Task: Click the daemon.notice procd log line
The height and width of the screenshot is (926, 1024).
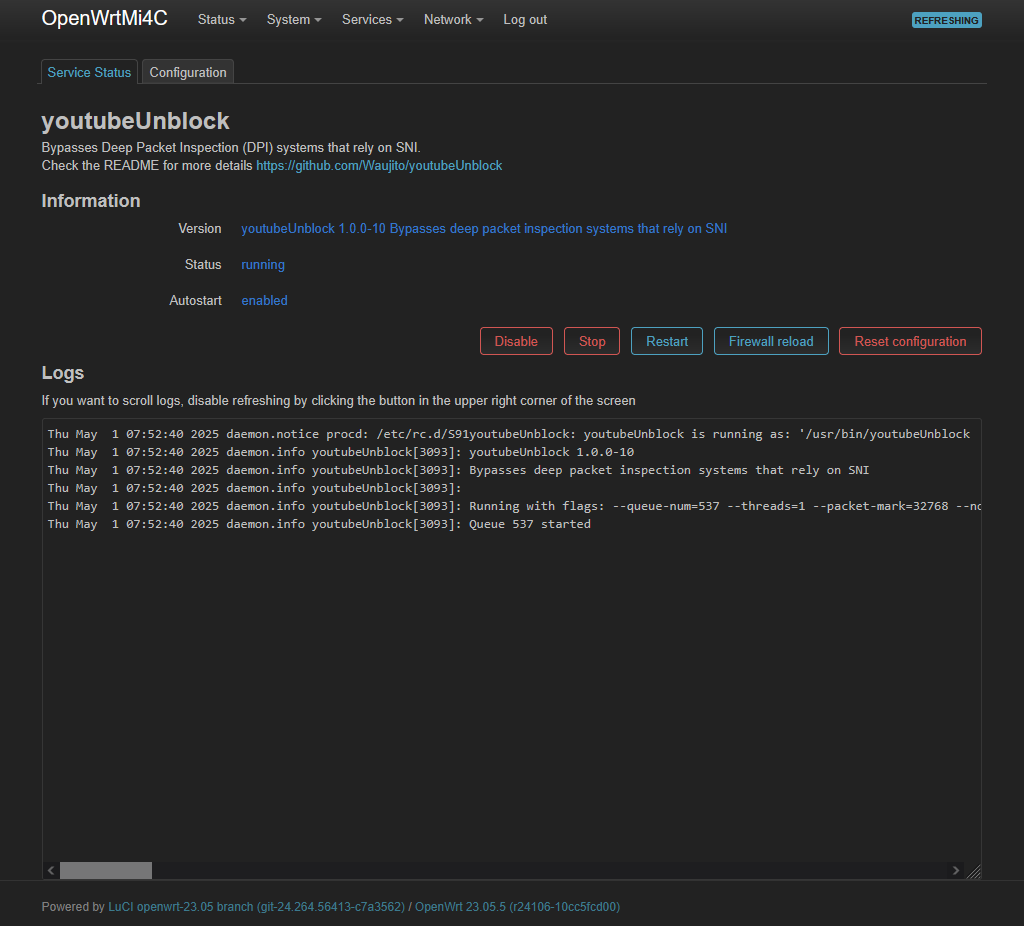Action: (x=509, y=434)
